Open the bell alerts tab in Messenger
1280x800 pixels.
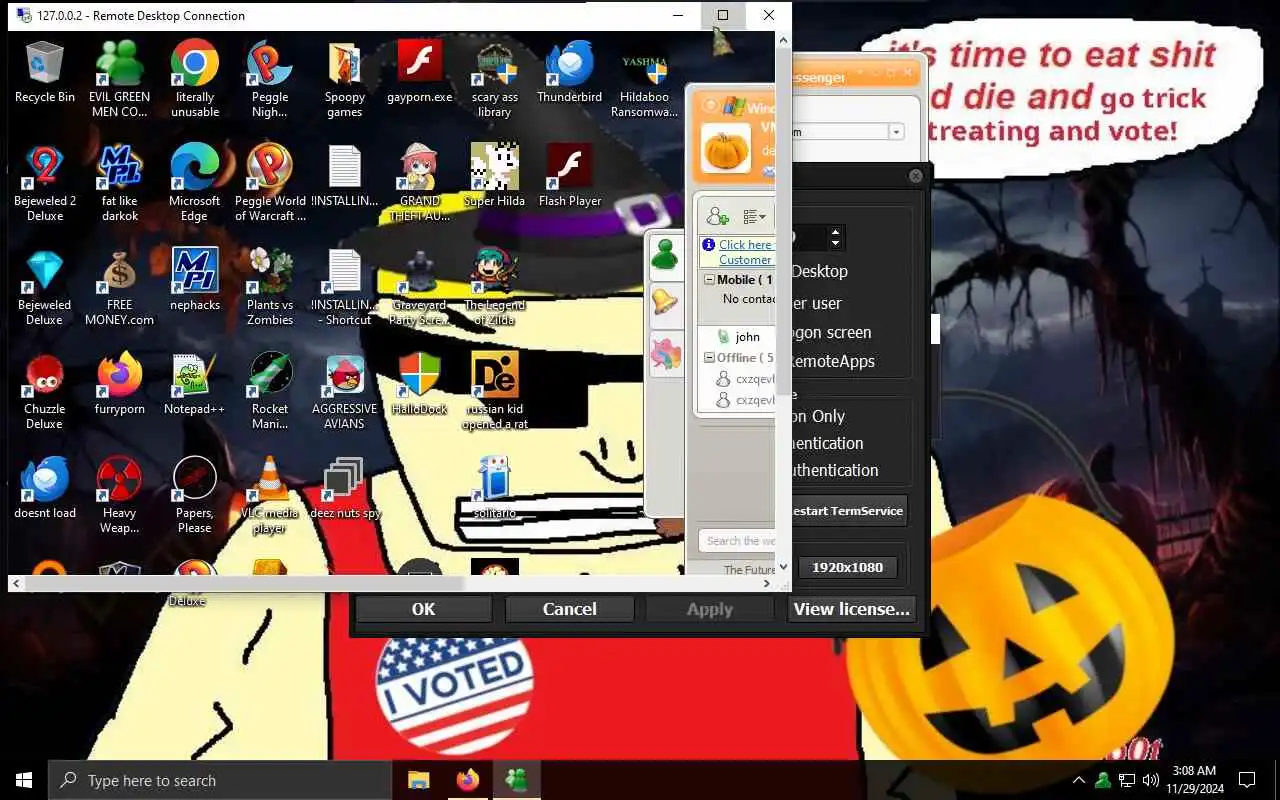[665, 303]
